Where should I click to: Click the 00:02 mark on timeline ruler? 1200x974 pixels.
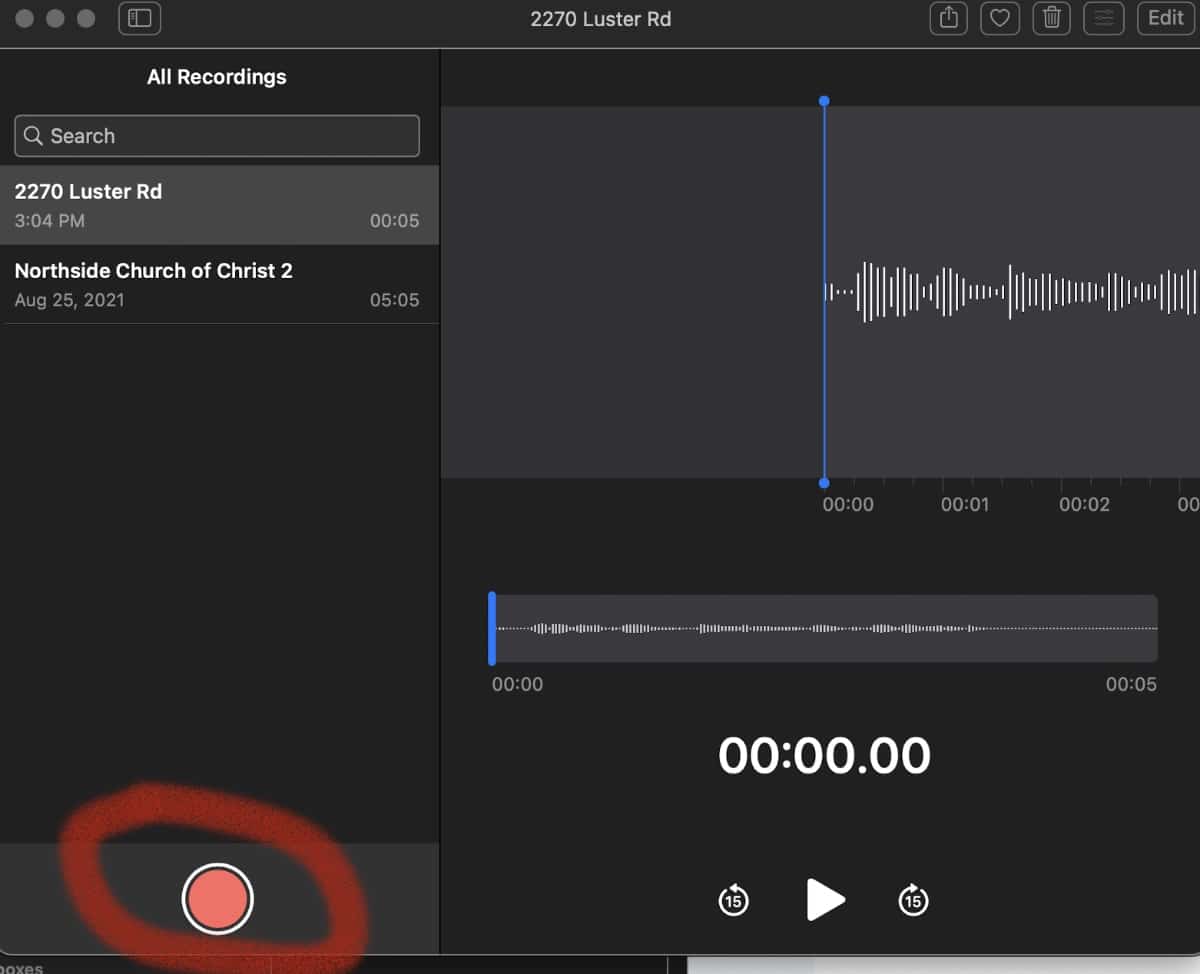coord(1084,504)
